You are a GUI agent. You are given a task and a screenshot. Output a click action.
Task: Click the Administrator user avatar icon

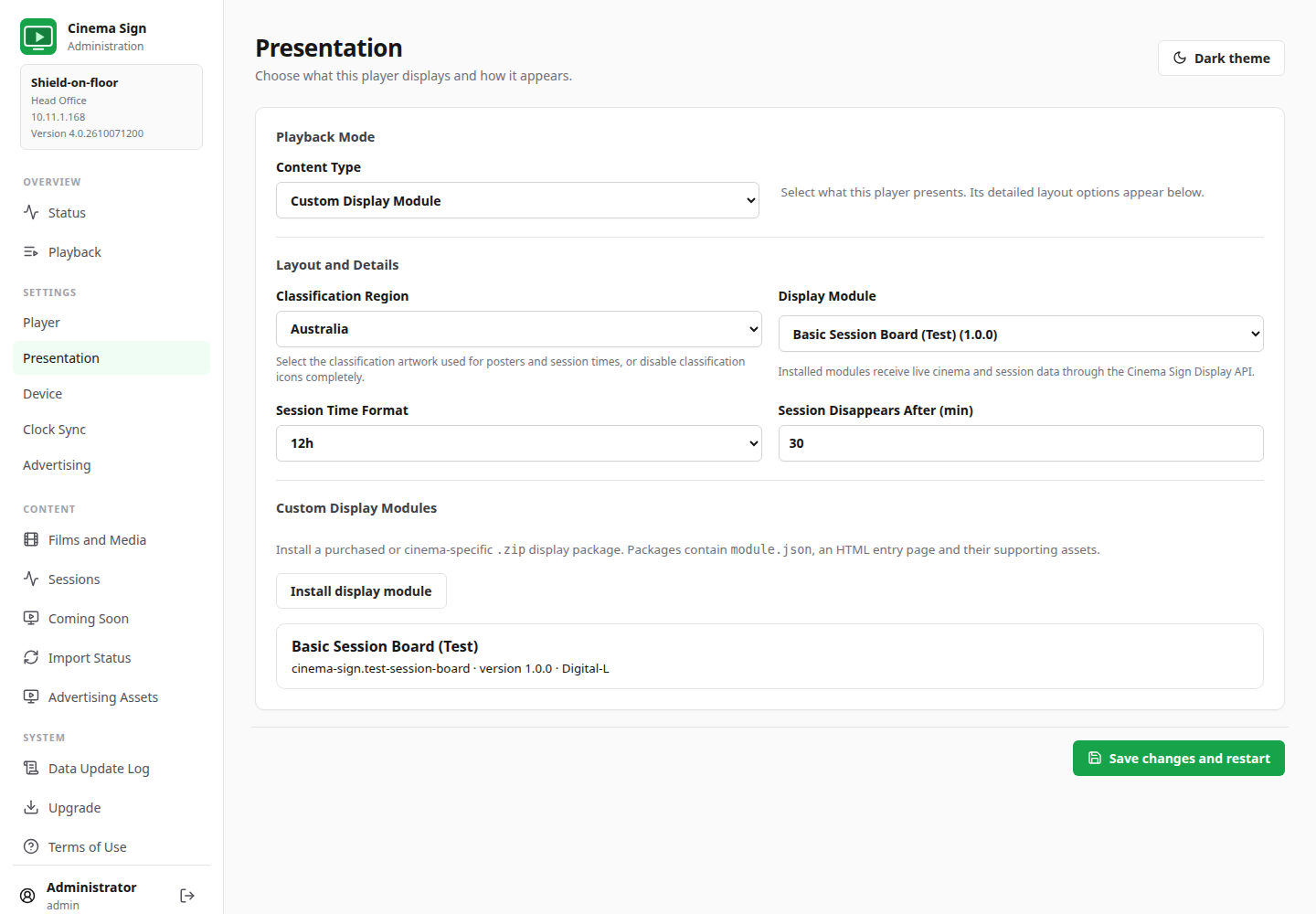pyautogui.click(x=27, y=896)
